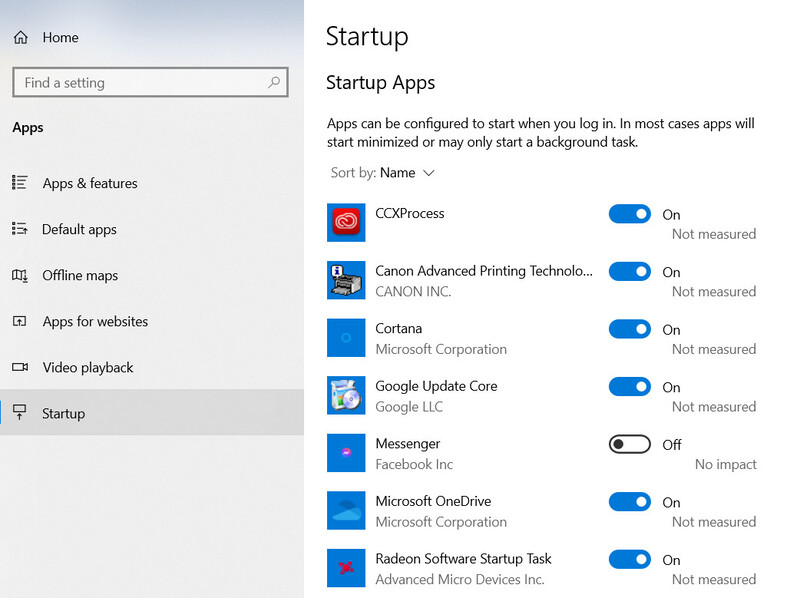Click the Google Update Core icon

[346, 395]
